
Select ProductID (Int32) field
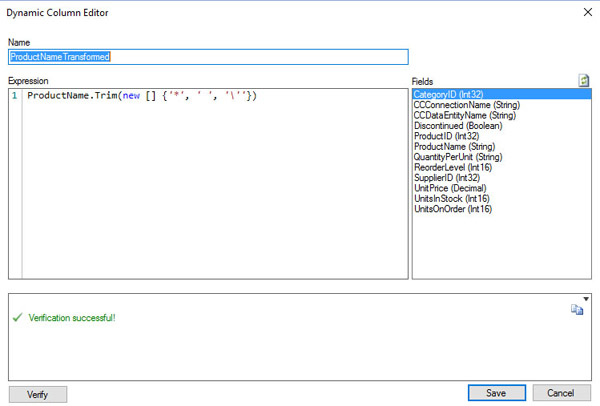tap(447, 136)
